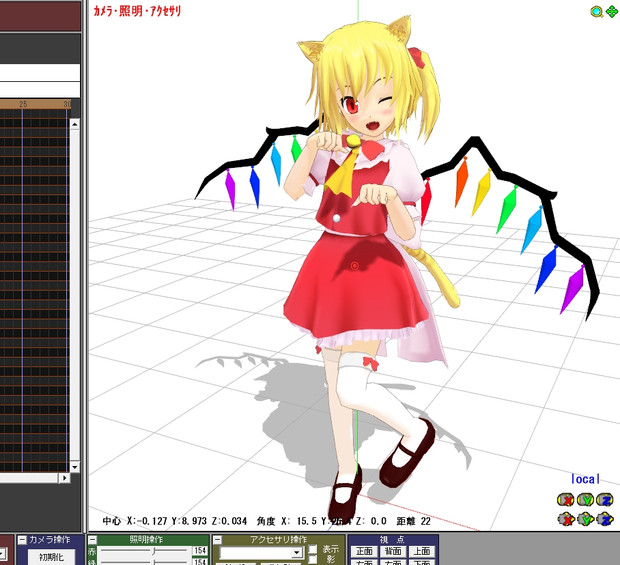
Task: Click the timeline horizontal scroll right arrow
Action: point(64,478)
